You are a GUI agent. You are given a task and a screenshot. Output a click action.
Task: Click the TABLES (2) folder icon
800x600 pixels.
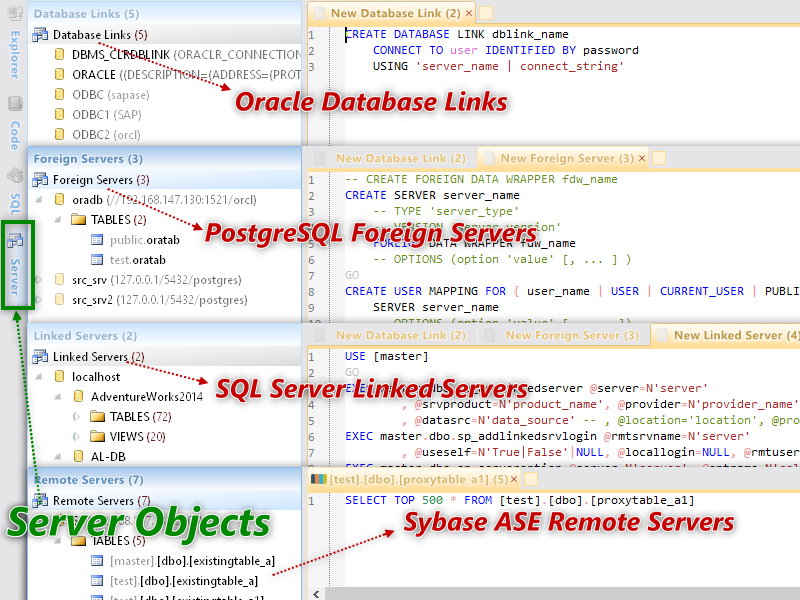(x=79, y=219)
